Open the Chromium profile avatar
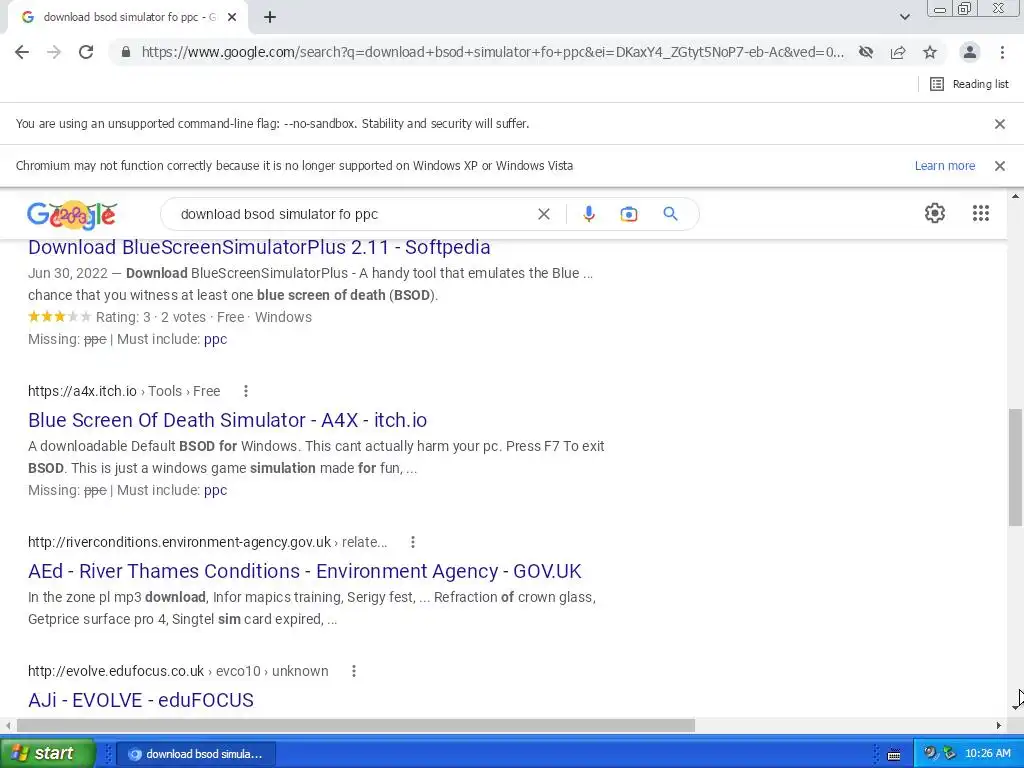1024x768 pixels. (970, 52)
